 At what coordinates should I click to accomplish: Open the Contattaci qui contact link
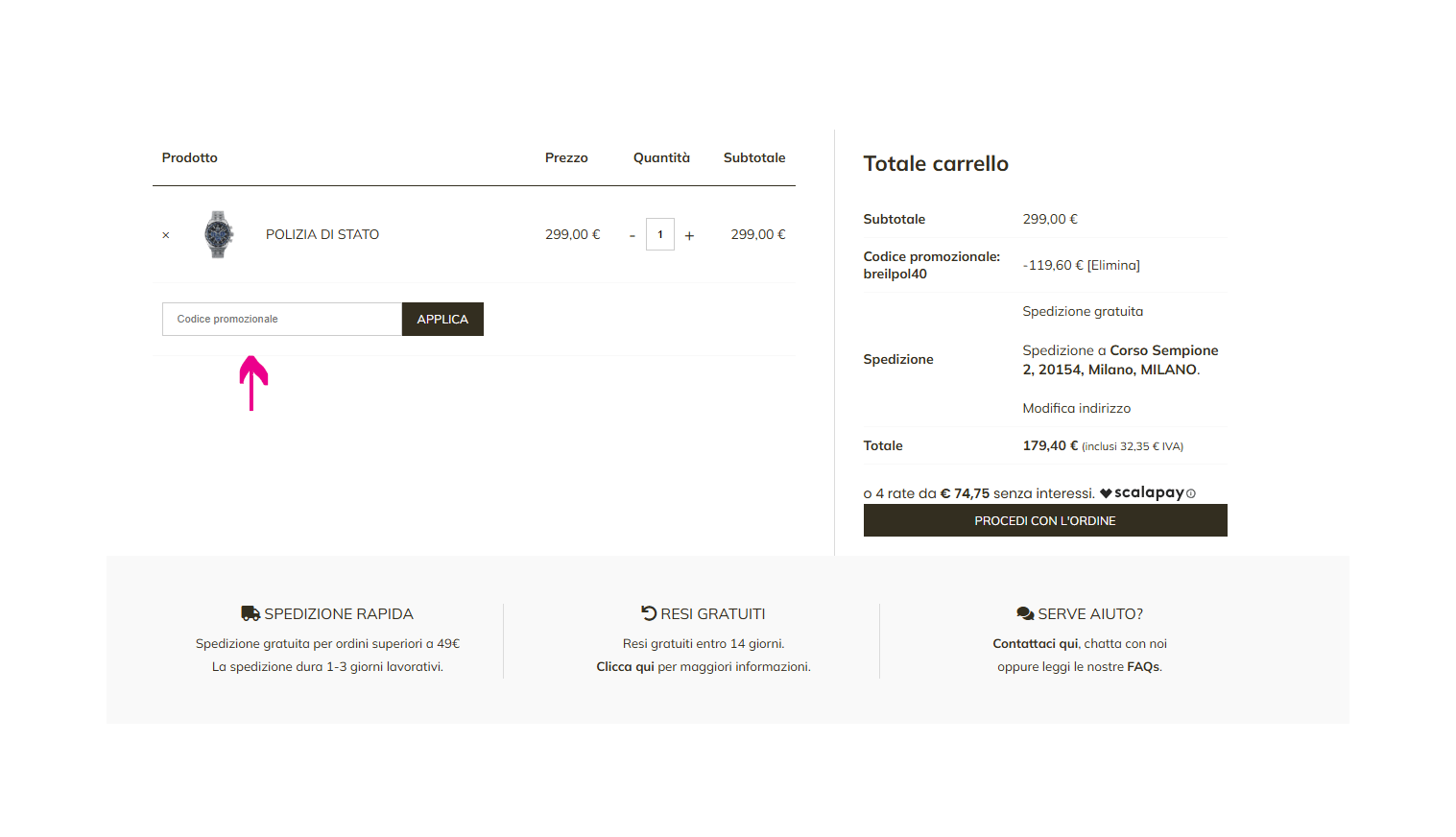1035,643
